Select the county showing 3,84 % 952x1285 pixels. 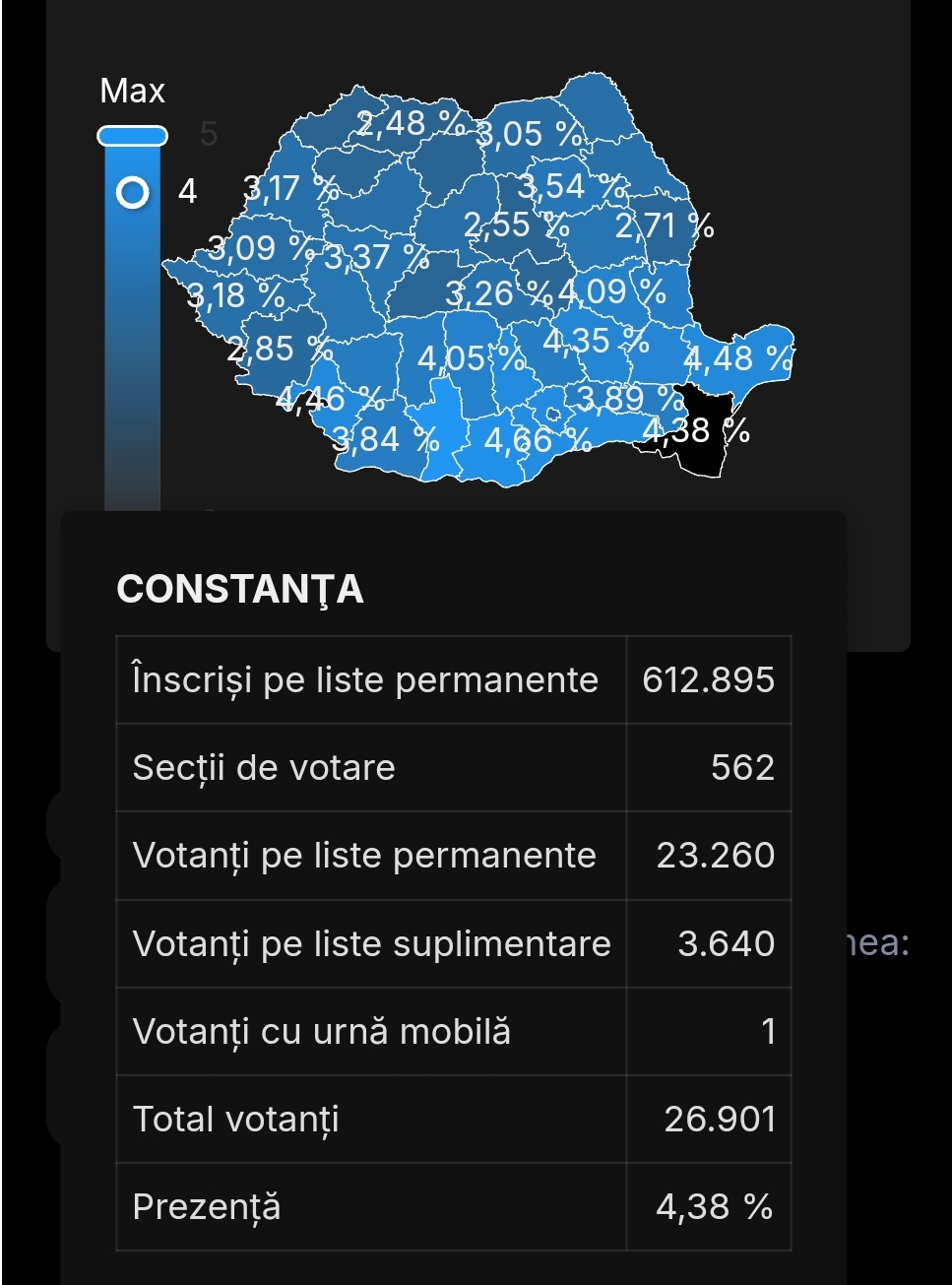pyautogui.click(x=385, y=438)
